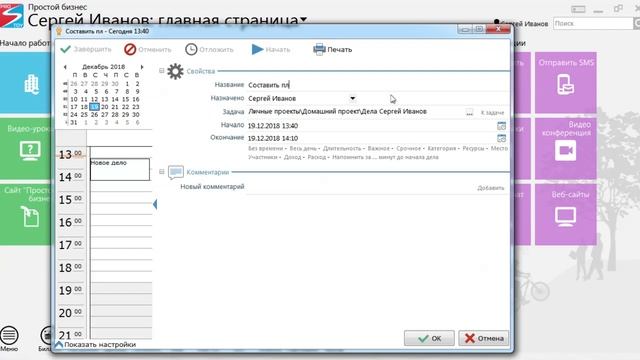The width and height of the screenshot is (640, 360).
Task: Click the Видео-уроки tile in main window
Action: (26, 149)
